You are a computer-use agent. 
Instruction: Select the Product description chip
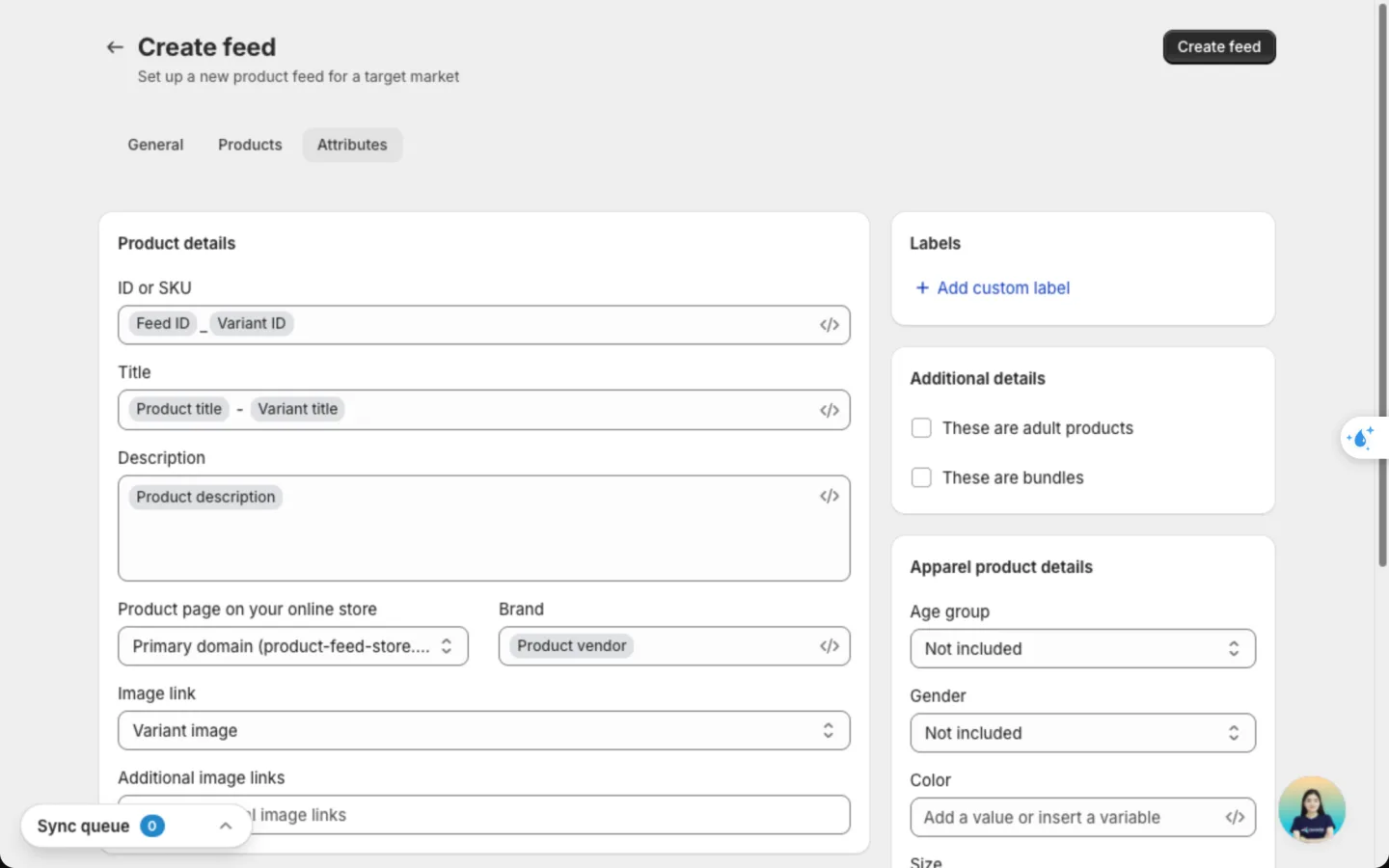205,498
